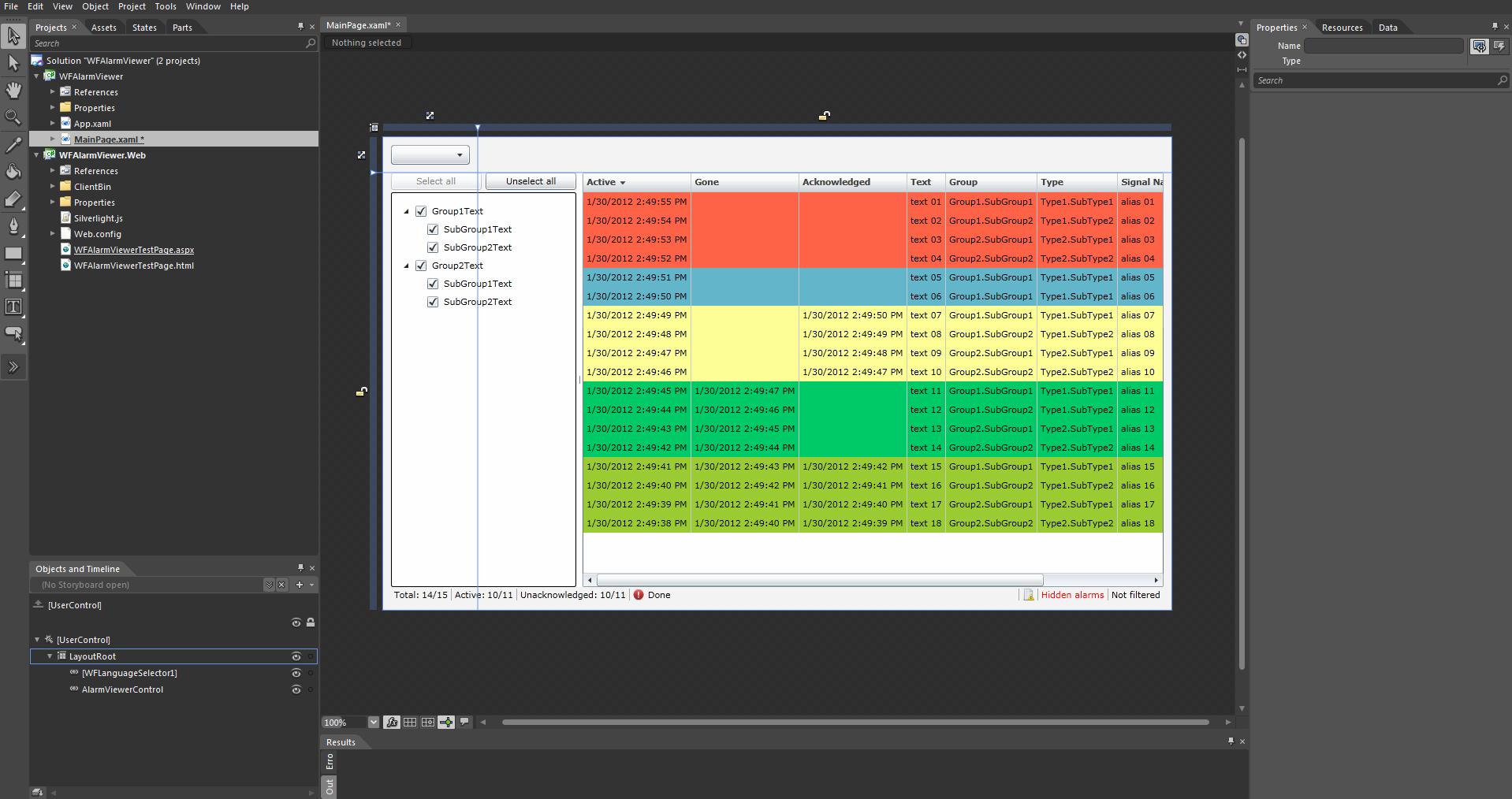Click the alarm grid horizontal scrollbar
The width and height of the screenshot is (1512, 799).
(820, 580)
